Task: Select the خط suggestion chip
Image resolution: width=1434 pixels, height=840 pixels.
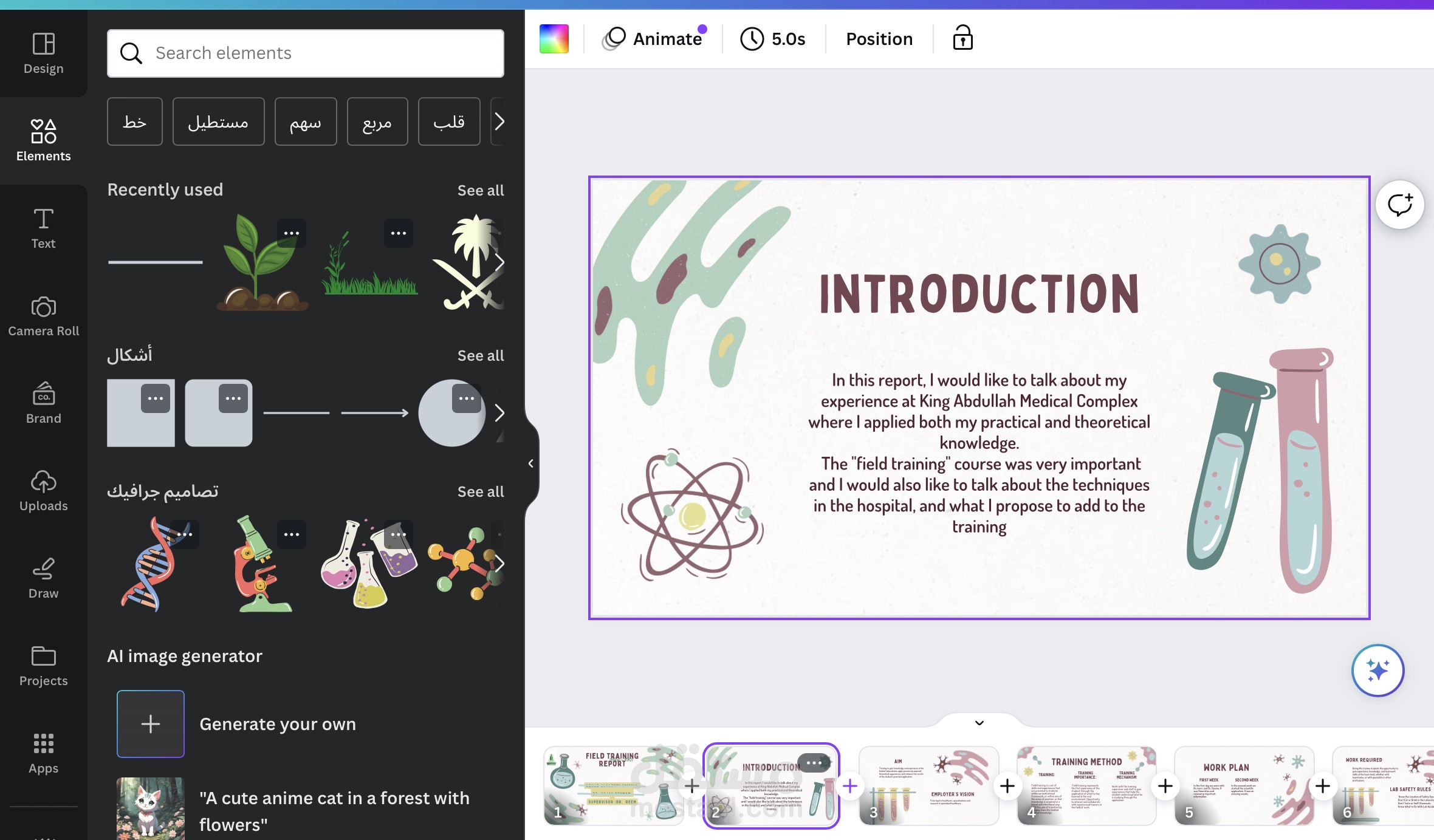Action: (x=135, y=121)
